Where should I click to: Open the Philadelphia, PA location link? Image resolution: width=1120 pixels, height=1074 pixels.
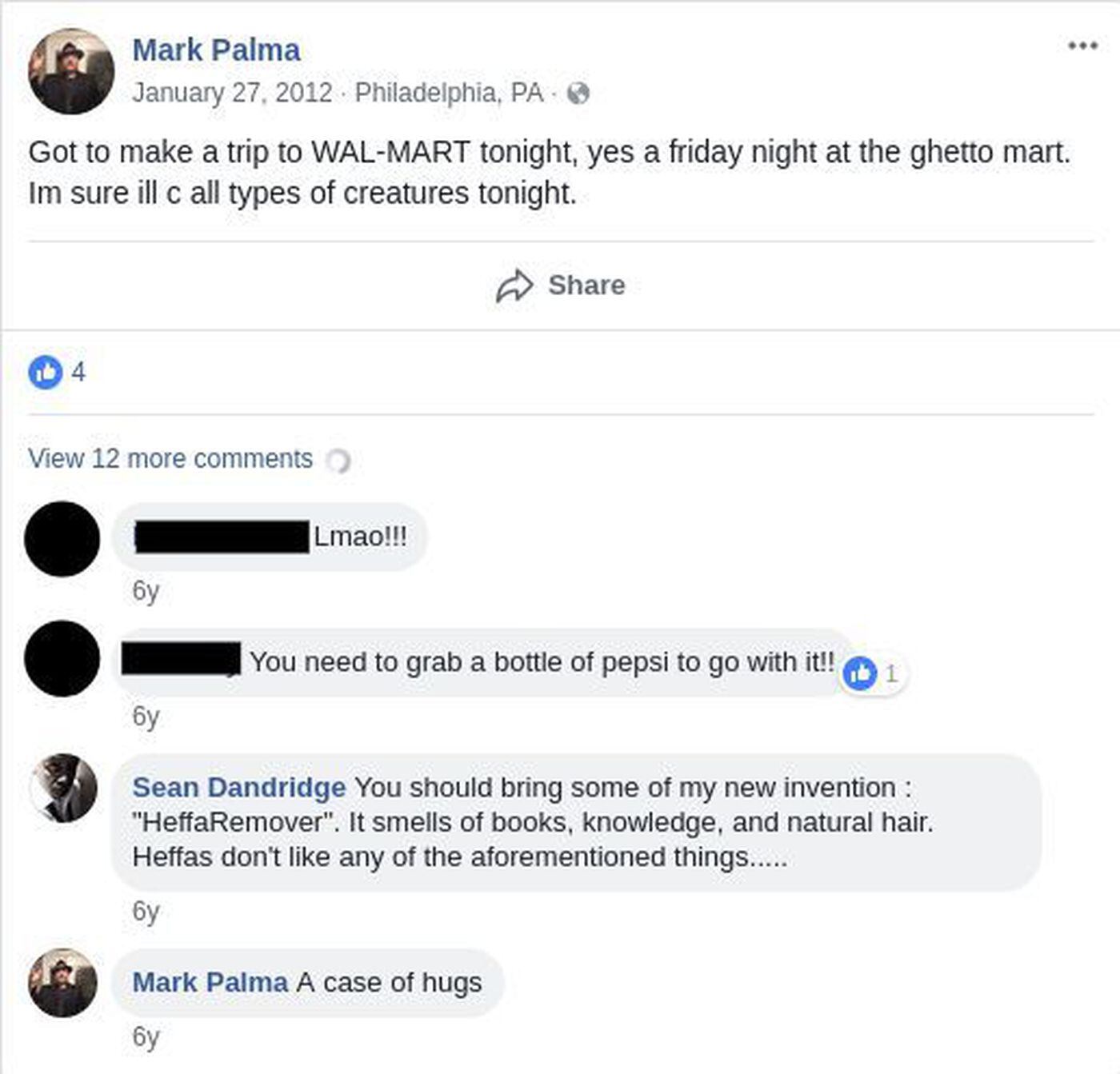coord(449,93)
